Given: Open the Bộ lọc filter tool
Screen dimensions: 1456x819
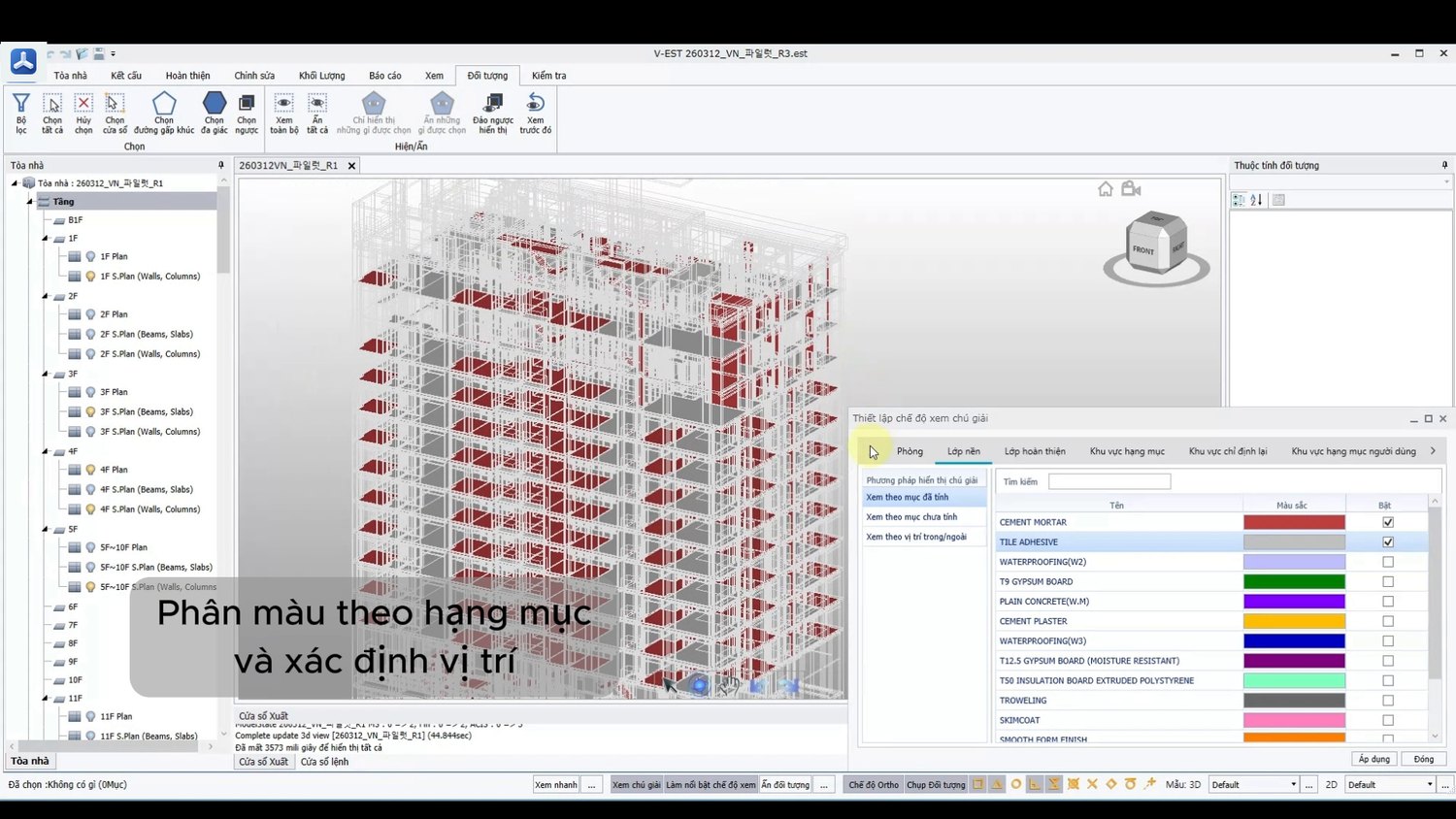Looking at the screenshot, I should 20,113.
